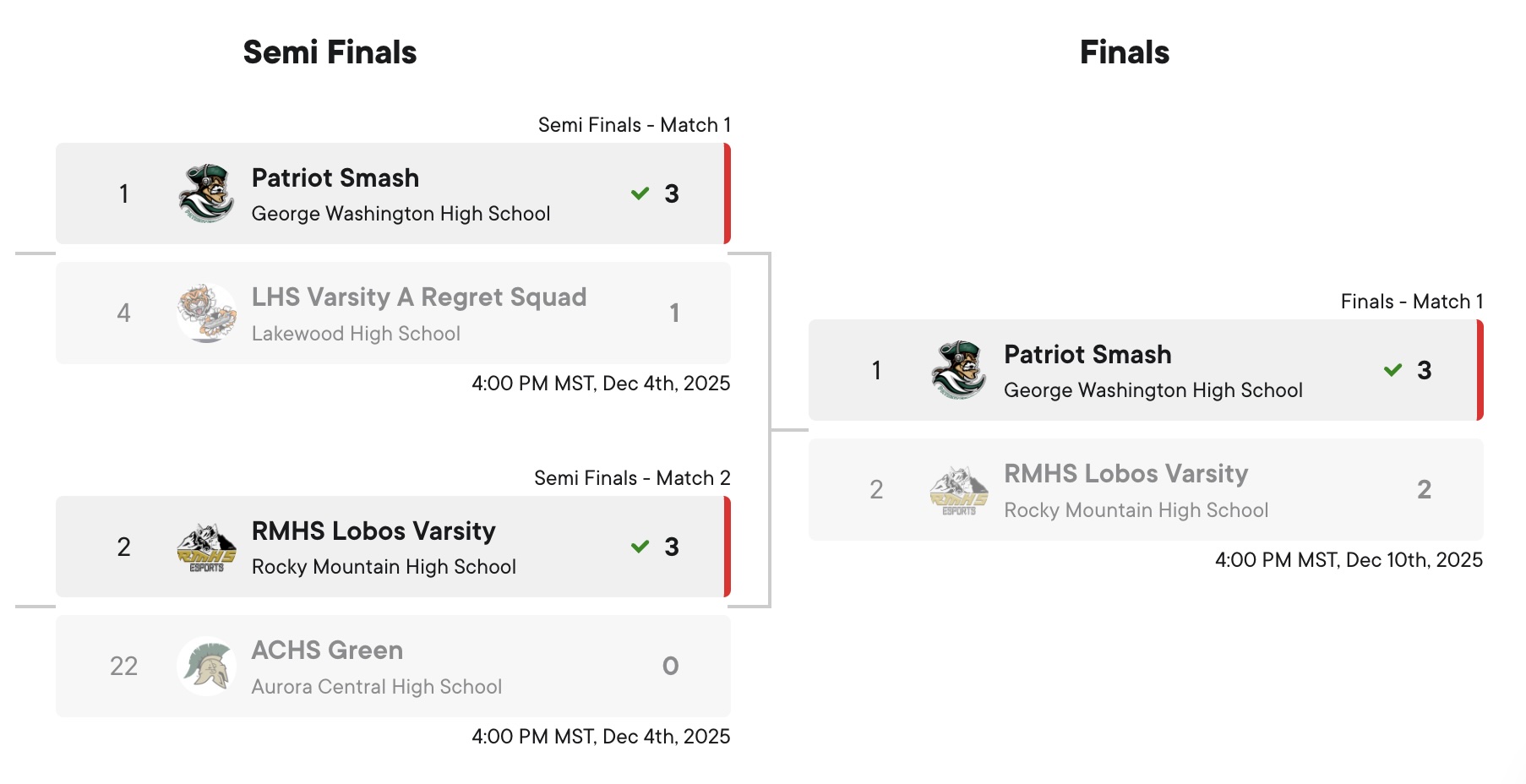Click Lakewood High School text
The height and width of the screenshot is (784, 1526).
click(356, 334)
